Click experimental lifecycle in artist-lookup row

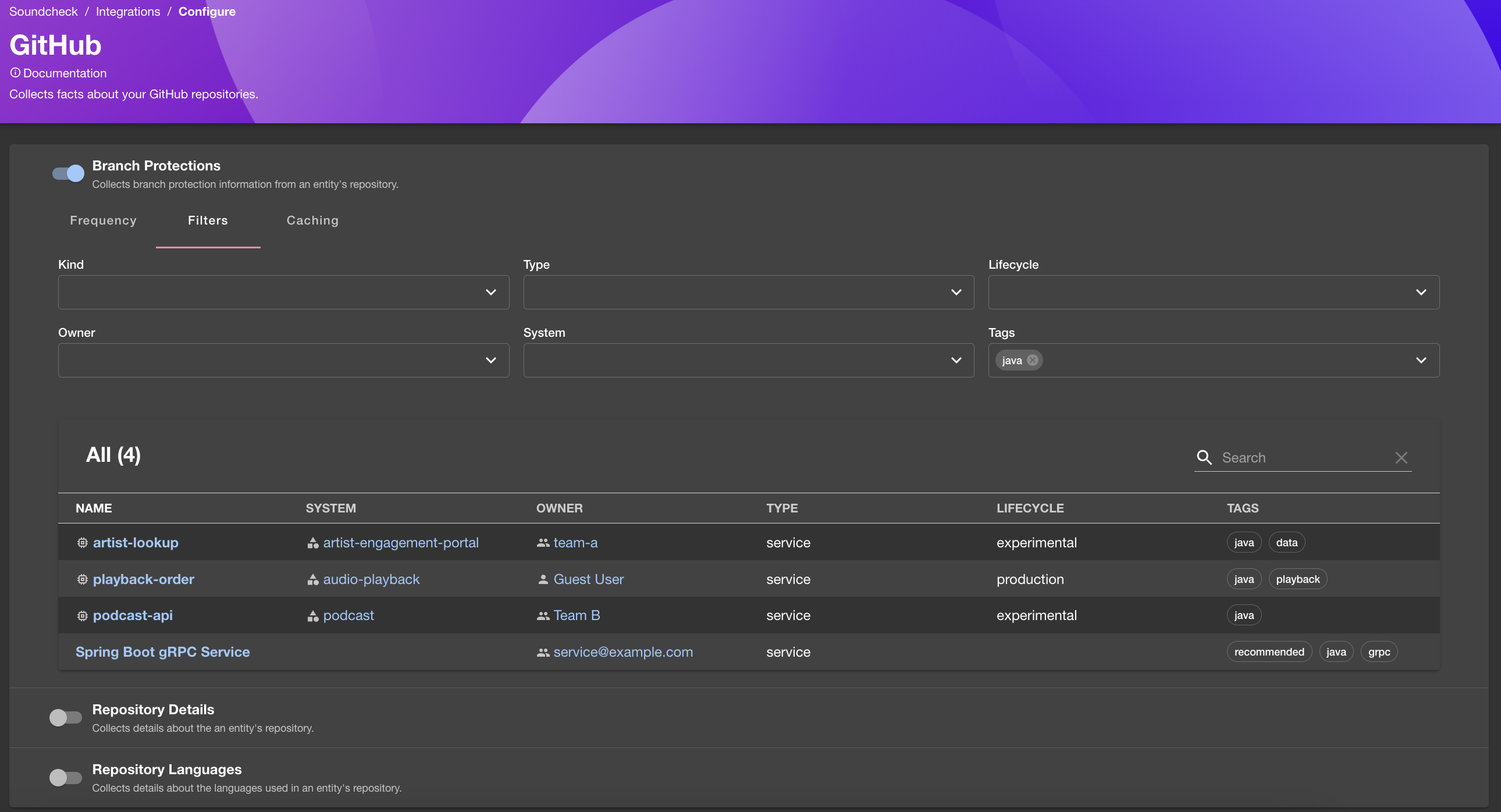[x=1037, y=543]
